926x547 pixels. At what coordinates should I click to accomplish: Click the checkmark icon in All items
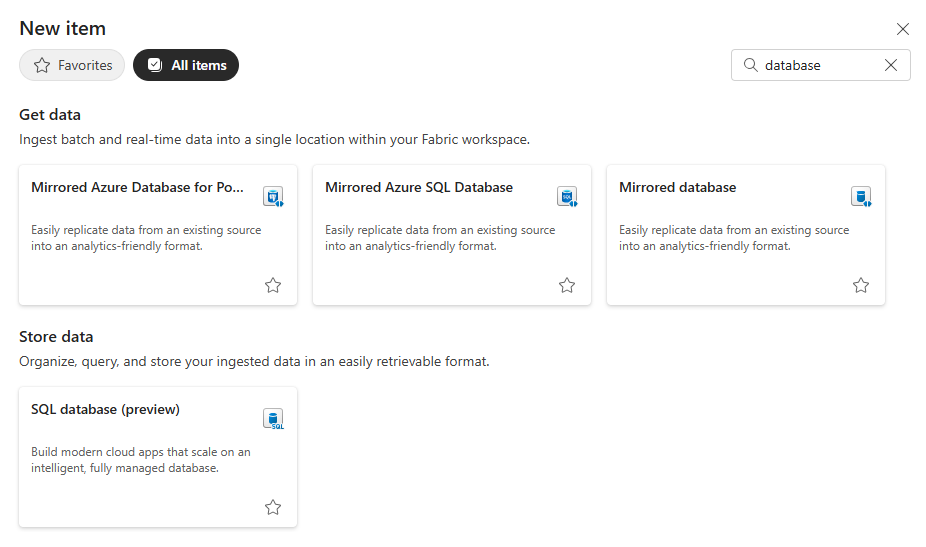pyautogui.click(x=155, y=65)
